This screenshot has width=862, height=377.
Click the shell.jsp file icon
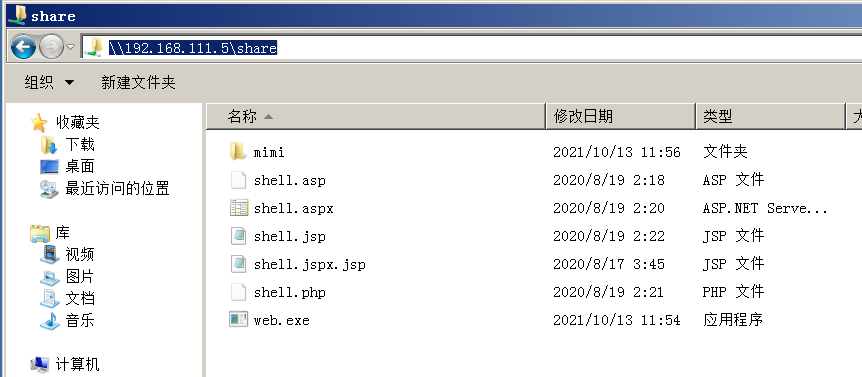tap(239, 236)
